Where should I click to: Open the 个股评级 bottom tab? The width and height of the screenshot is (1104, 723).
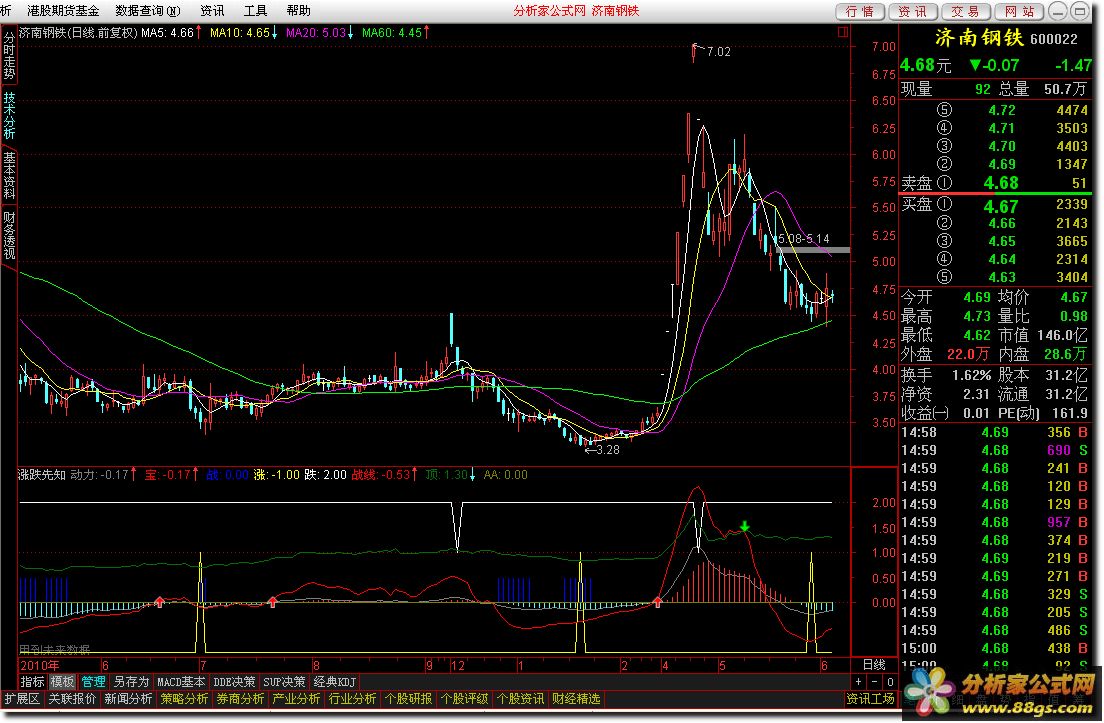pyautogui.click(x=465, y=698)
